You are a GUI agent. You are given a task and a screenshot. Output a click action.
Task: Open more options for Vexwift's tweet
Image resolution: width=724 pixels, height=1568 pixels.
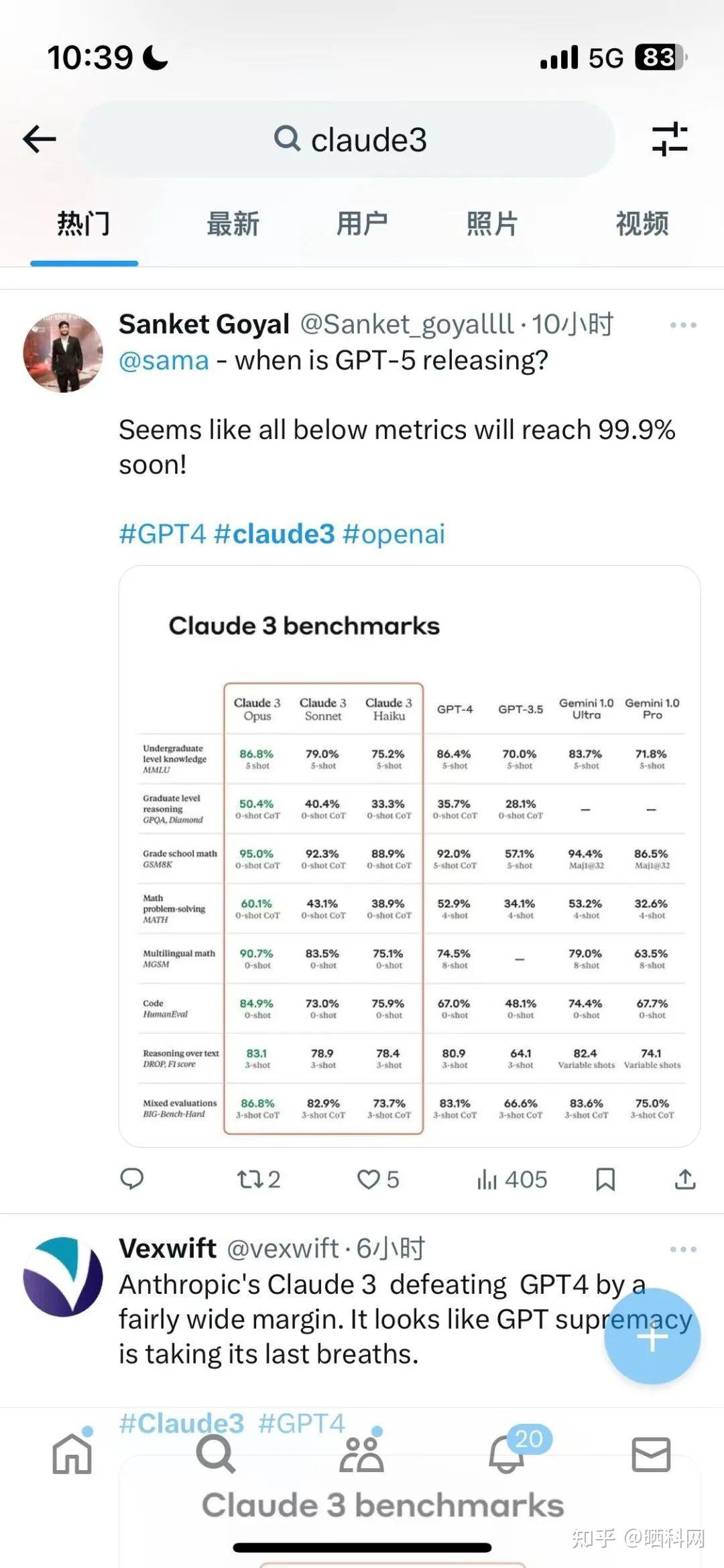pyautogui.click(x=683, y=1249)
